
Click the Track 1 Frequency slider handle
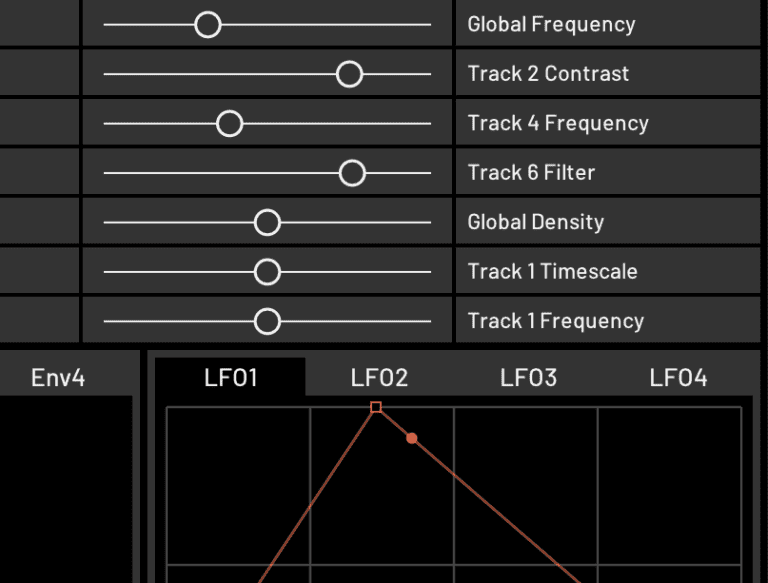point(267,321)
